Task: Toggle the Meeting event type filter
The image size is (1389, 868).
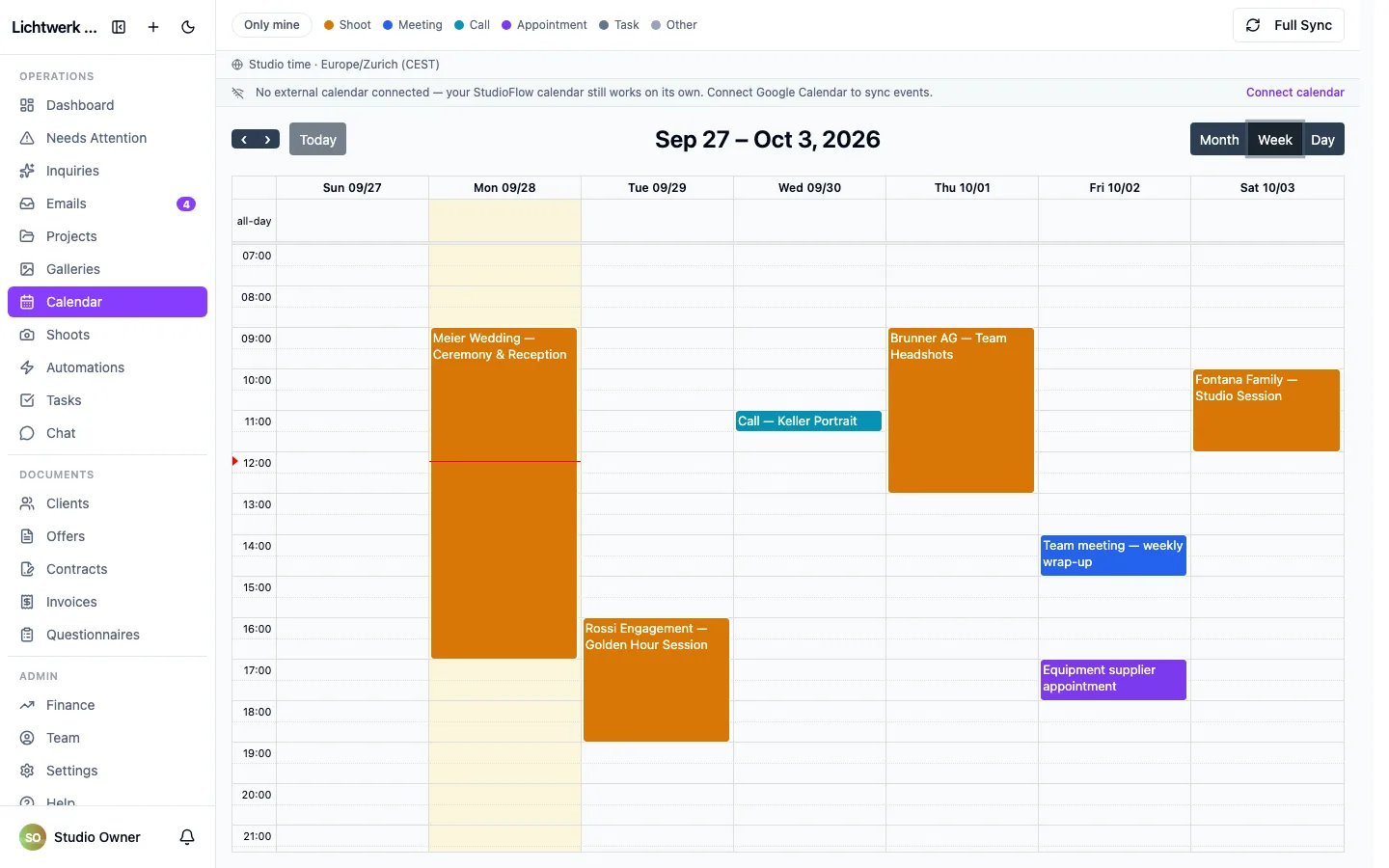Action: [x=413, y=25]
